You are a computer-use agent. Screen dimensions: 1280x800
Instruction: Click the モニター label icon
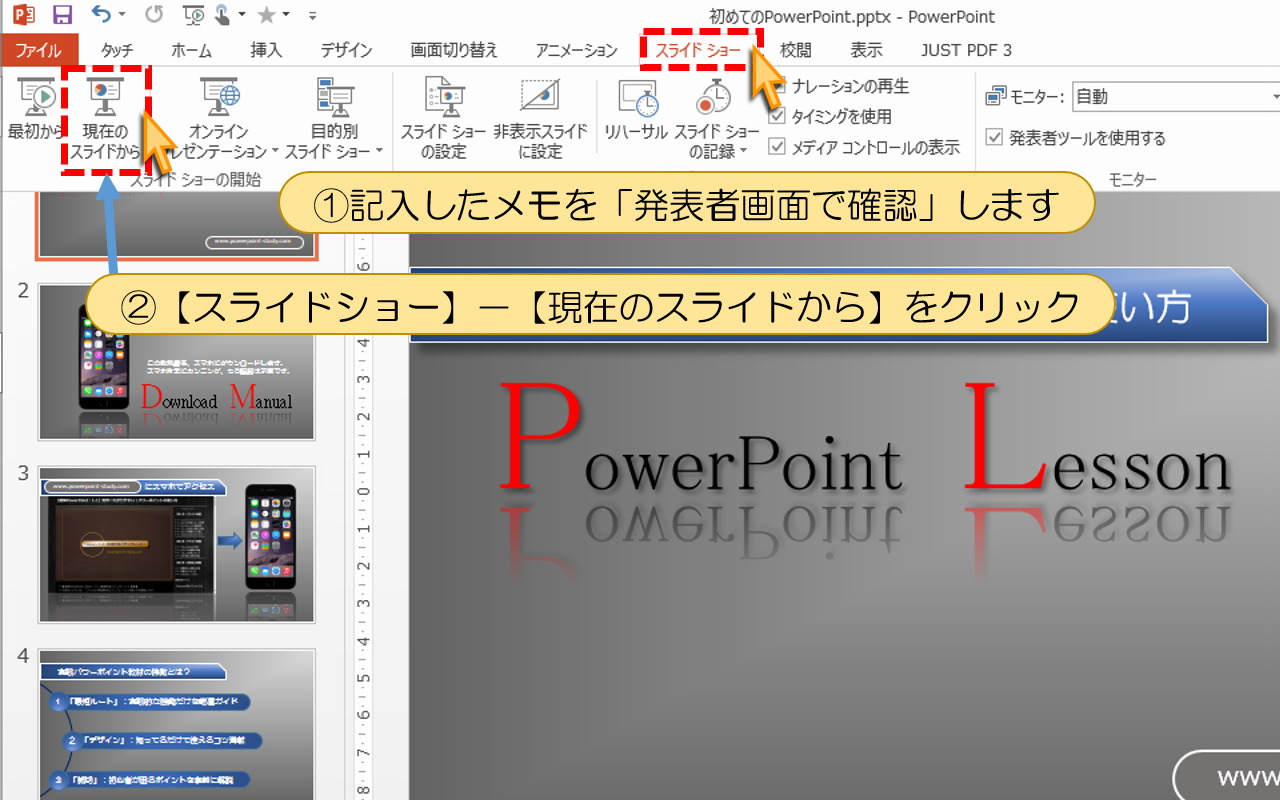tap(995, 97)
